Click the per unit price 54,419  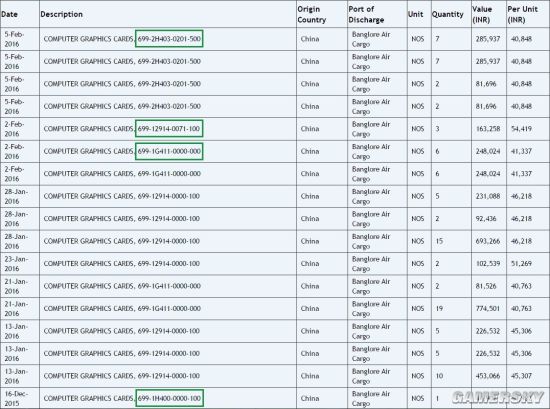[x=521, y=129]
